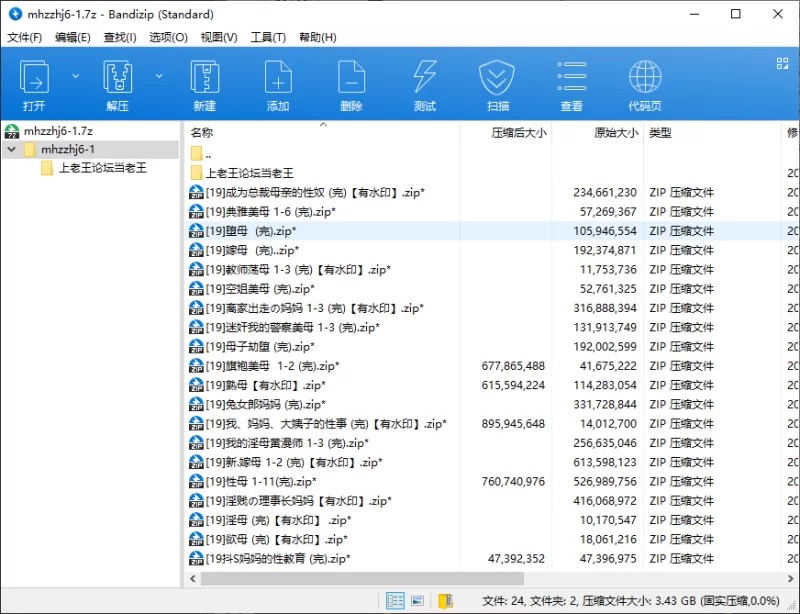The width and height of the screenshot is (800, 614).
Task: Click the 扫描 (Scan) shield icon
Action: pyautogui.click(x=497, y=85)
